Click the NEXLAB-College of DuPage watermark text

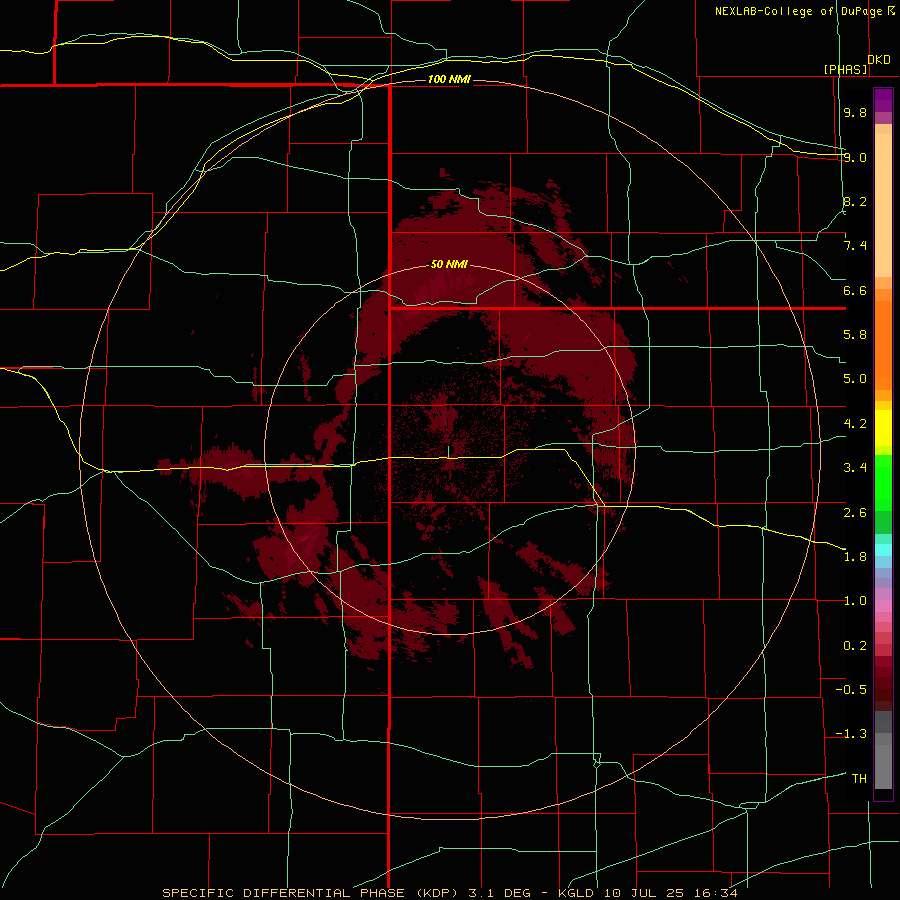click(805, 11)
